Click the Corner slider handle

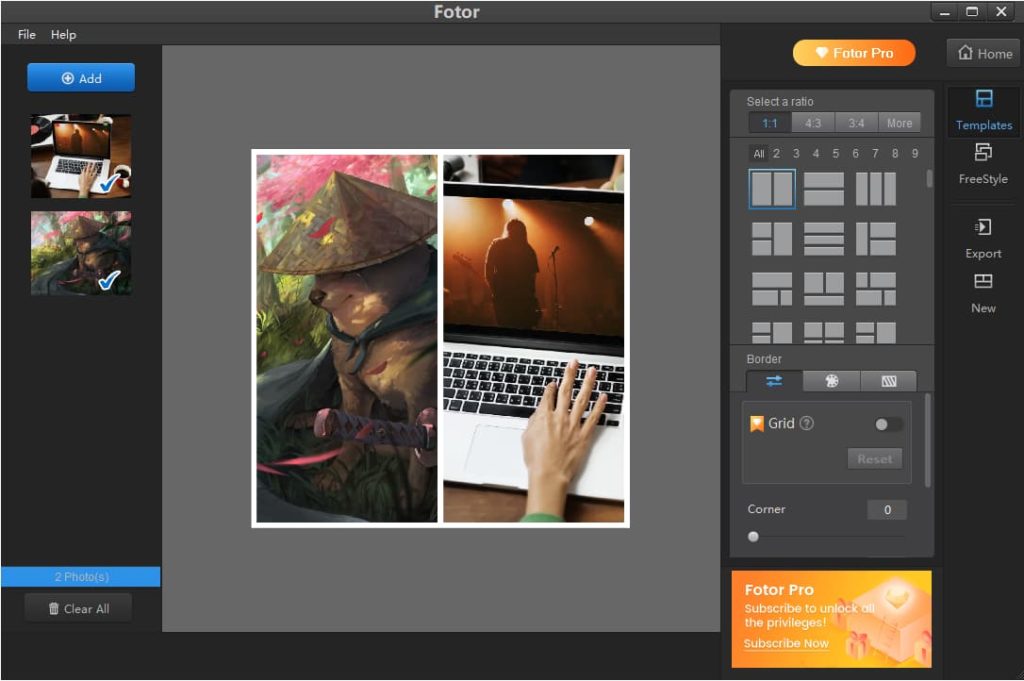click(754, 537)
